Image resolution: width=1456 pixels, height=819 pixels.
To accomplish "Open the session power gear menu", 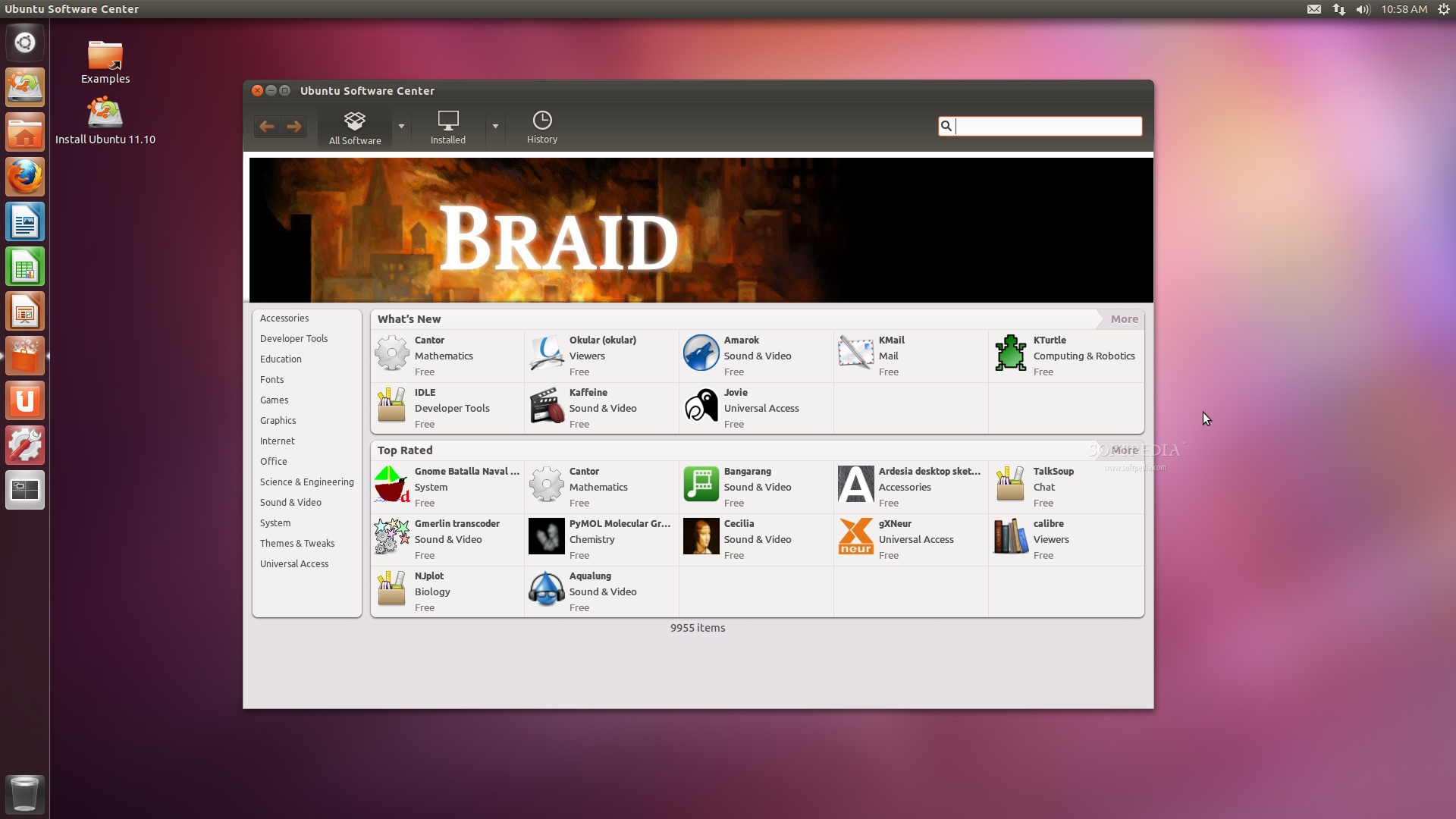I will [x=1444, y=9].
